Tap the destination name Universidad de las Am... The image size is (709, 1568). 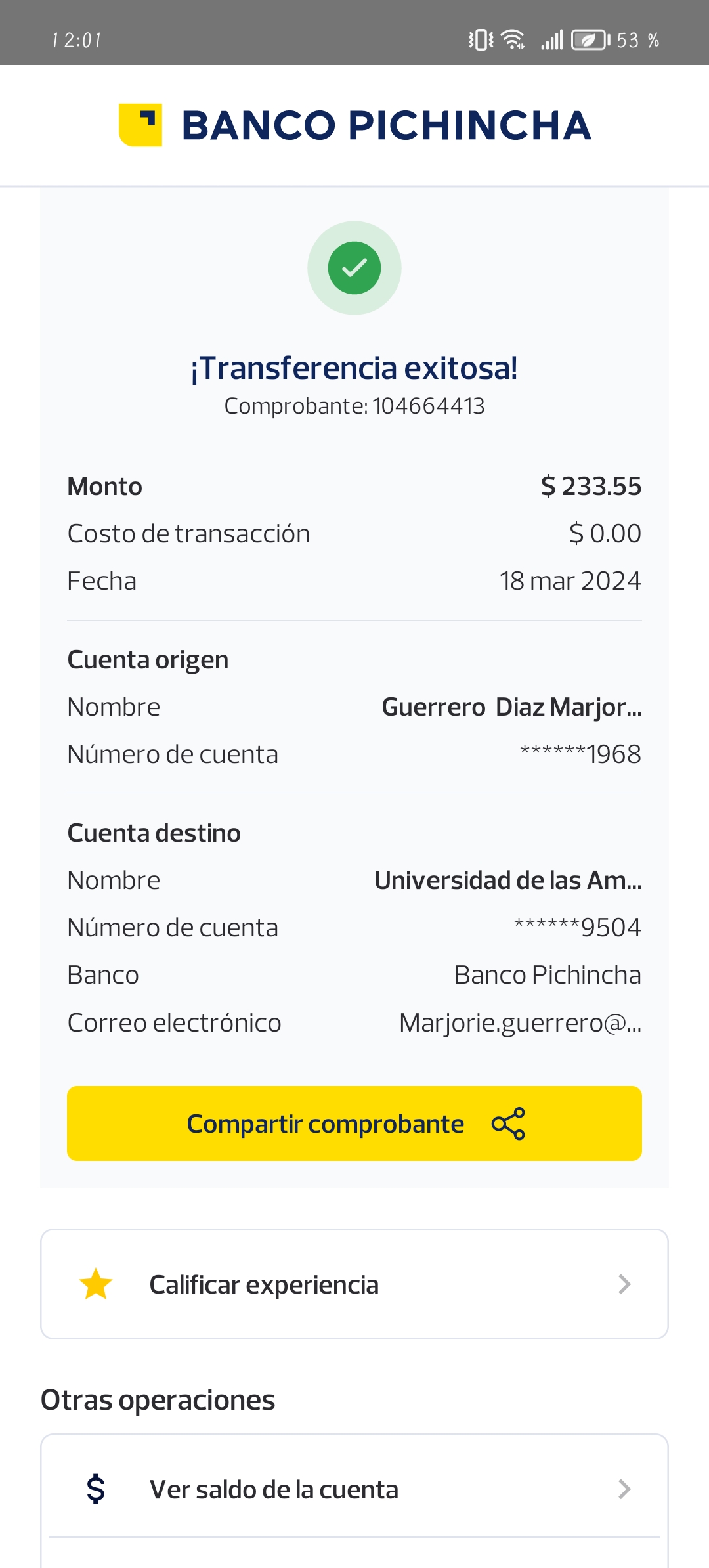pyautogui.click(x=507, y=881)
